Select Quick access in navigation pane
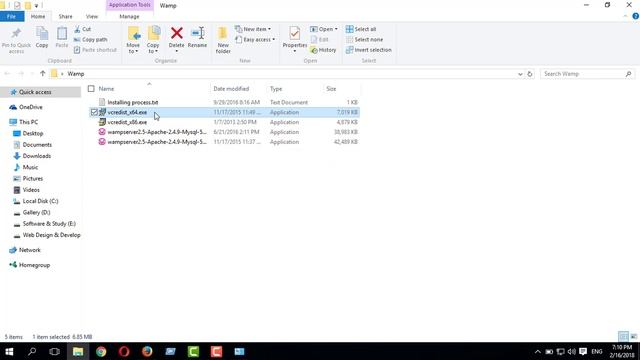Image resolution: width=640 pixels, height=360 pixels. tap(40, 92)
